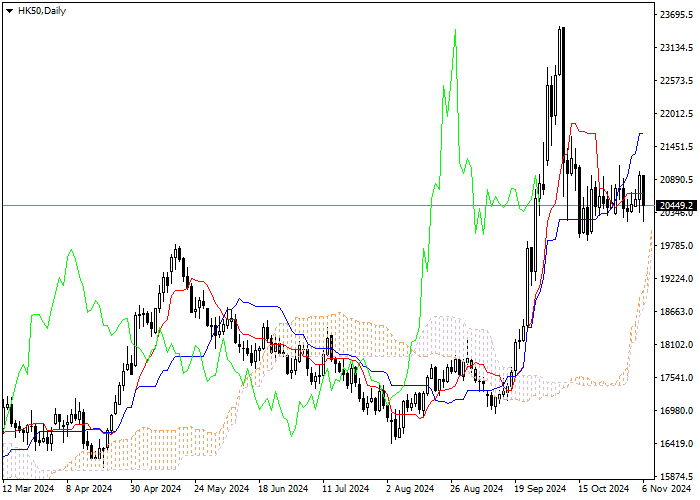This screenshot has width=700, height=500.
Task: Click the 21451.5 price axis label
Action: [x=676, y=146]
